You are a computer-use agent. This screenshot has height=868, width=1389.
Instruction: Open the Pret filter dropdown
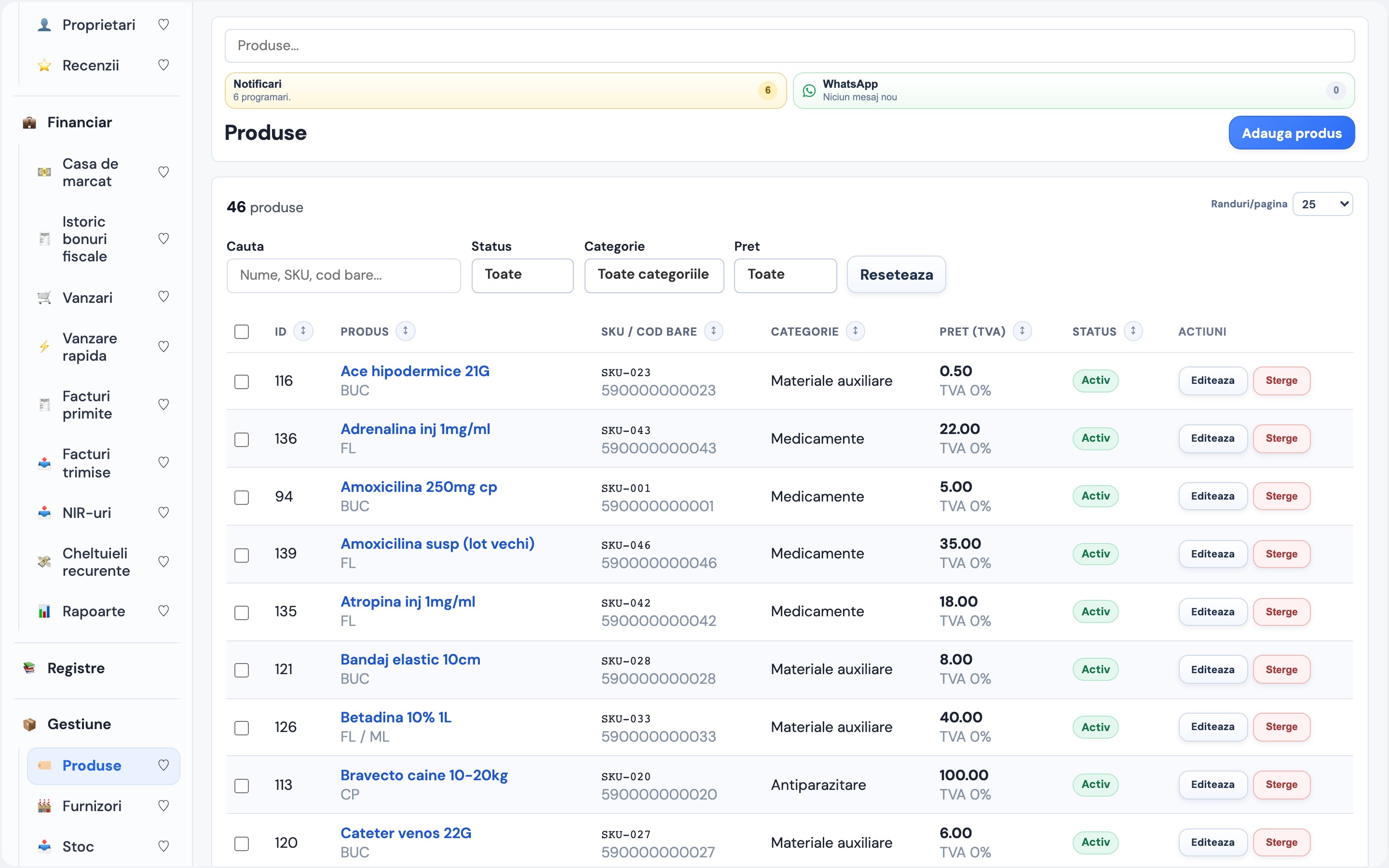coord(785,275)
